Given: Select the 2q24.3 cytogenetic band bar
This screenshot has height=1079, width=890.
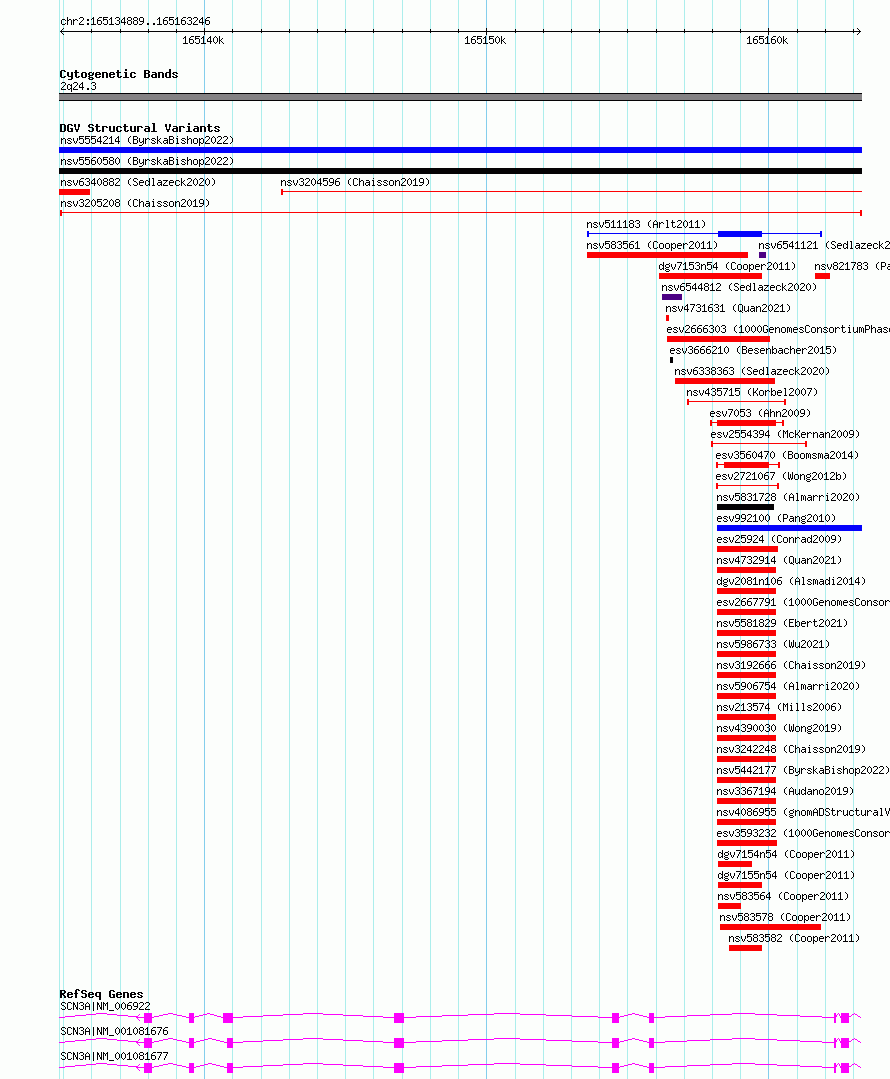Looking at the screenshot, I should (460, 97).
